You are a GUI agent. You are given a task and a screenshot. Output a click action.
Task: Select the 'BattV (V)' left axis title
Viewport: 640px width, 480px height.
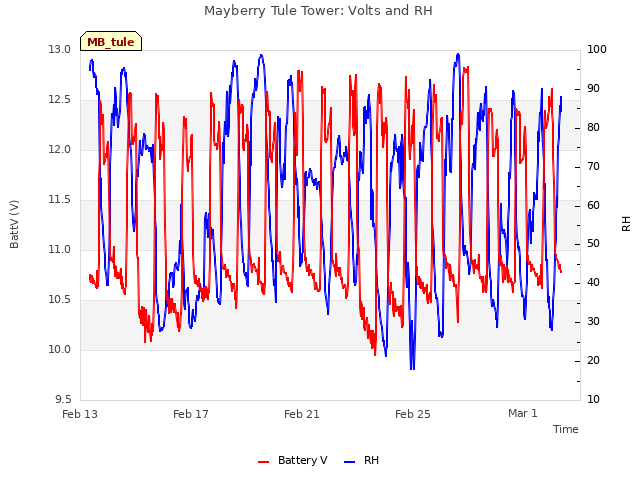point(14,224)
